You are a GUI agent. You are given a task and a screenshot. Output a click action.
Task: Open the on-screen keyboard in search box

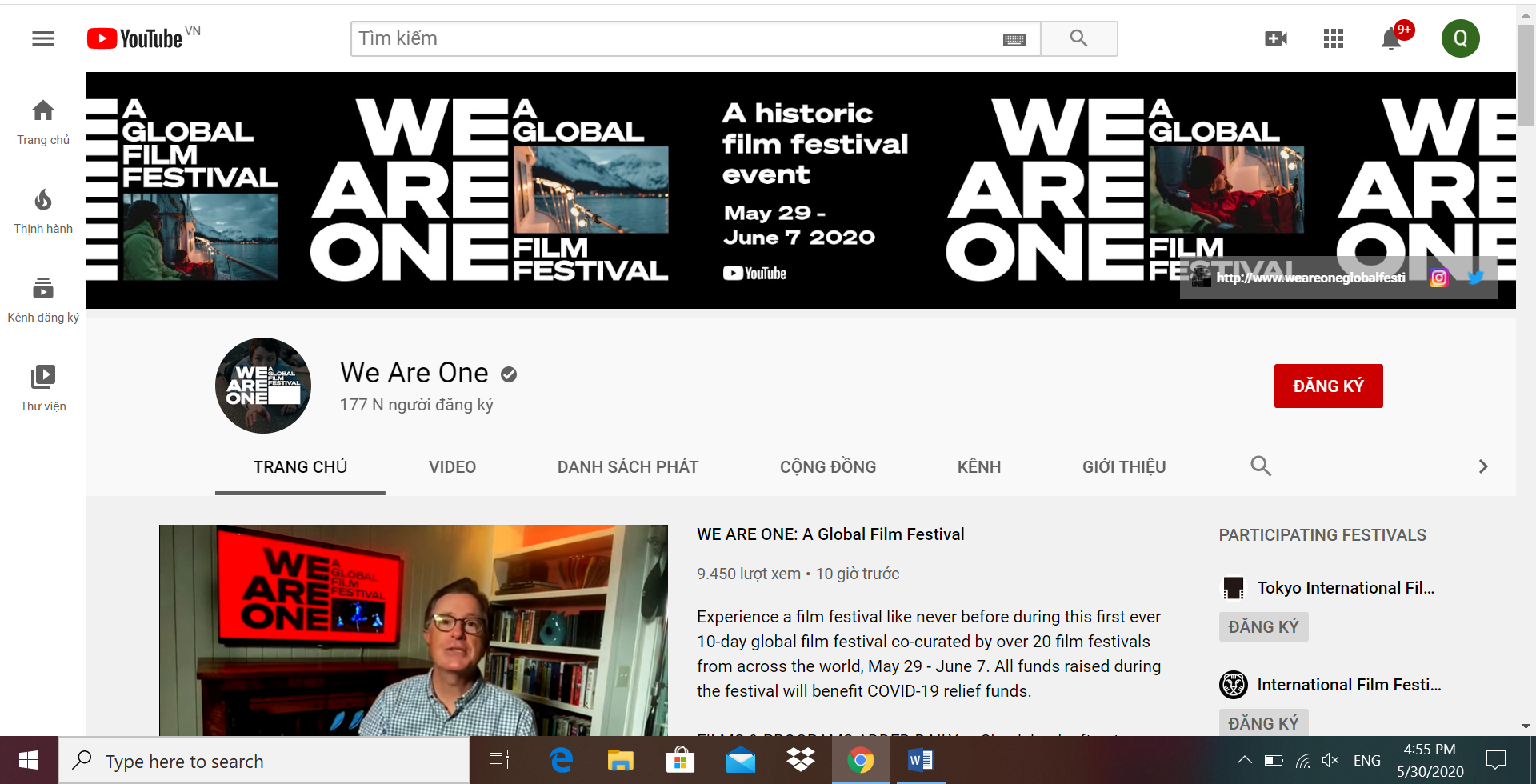[1014, 39]
